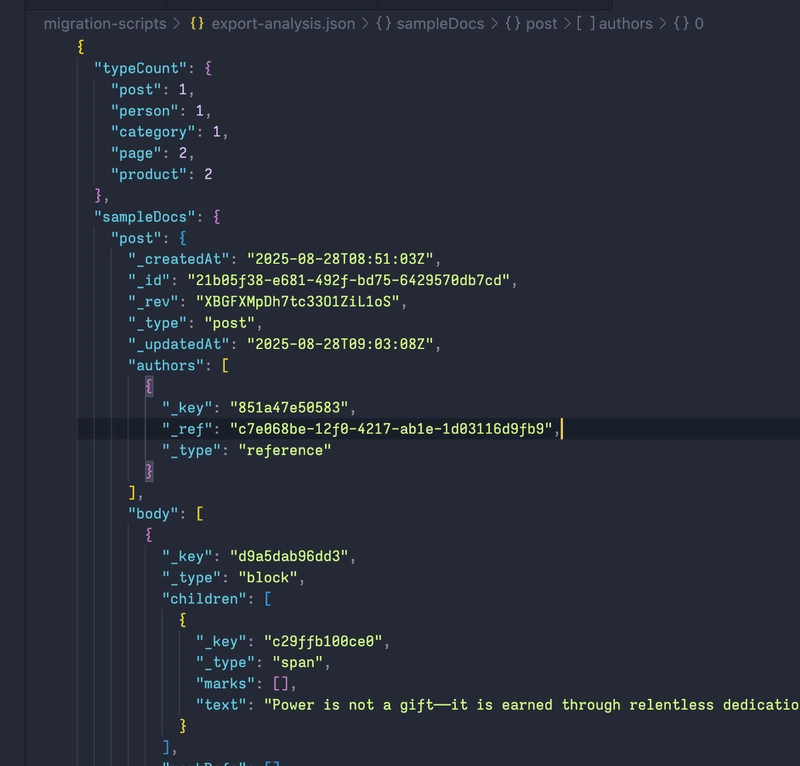Click the object icon before sampleDocs breadcrumb
The image size is (800, 766).
[383, 23]
